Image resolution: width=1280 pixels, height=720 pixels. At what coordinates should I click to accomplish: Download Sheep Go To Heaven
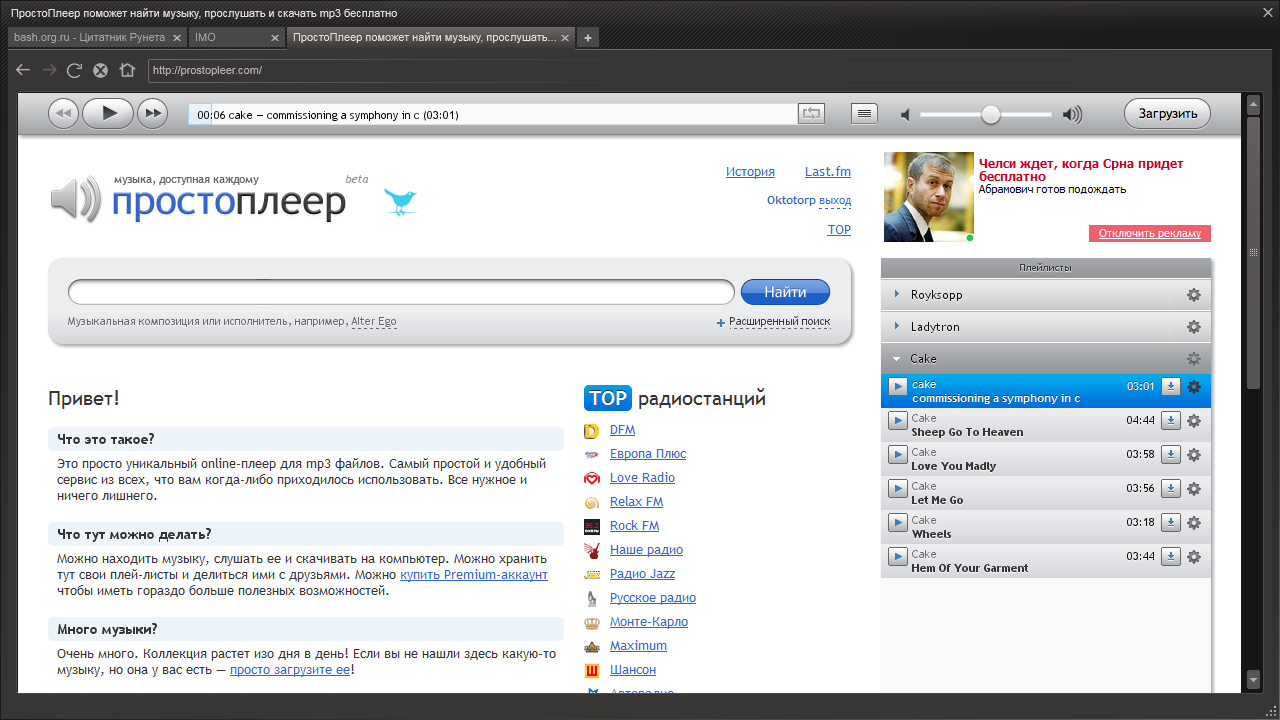coord(1171,421)
